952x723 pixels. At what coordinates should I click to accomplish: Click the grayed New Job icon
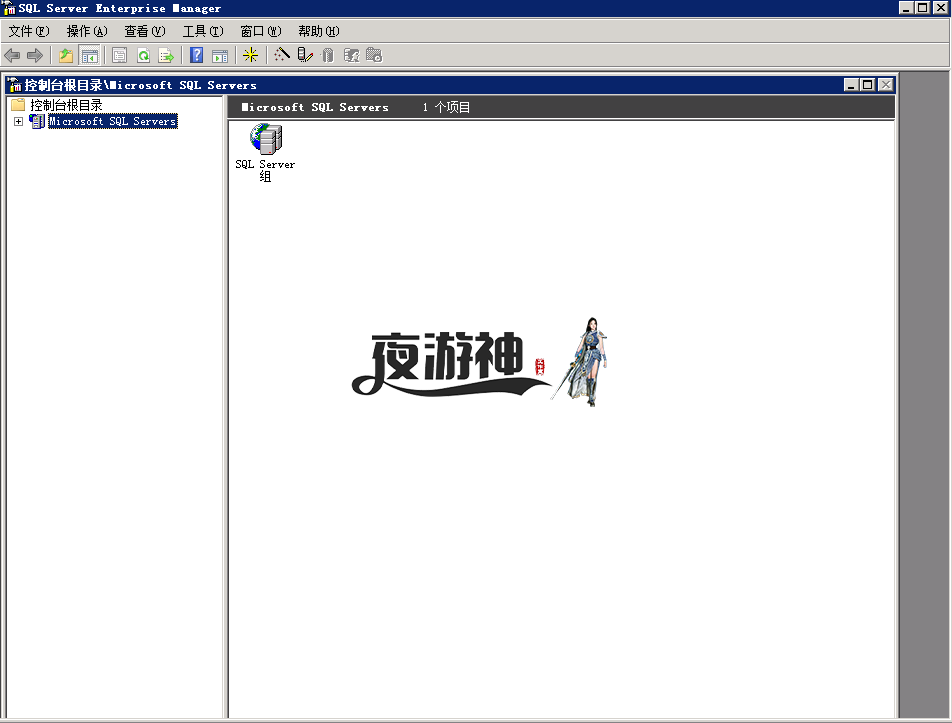[374, 55]
